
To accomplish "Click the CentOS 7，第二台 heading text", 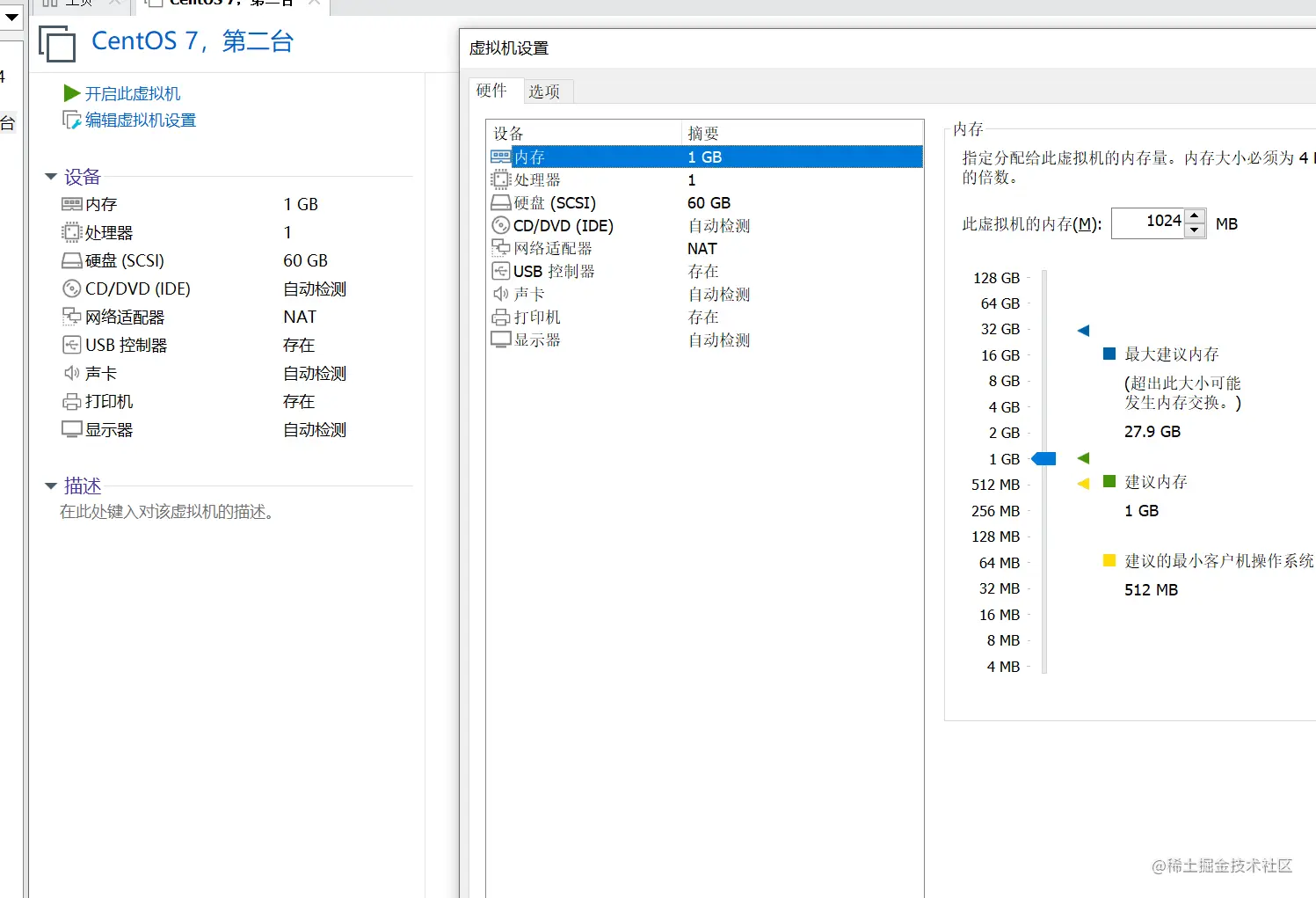I will pyautogui.click(x=193, y=41).
